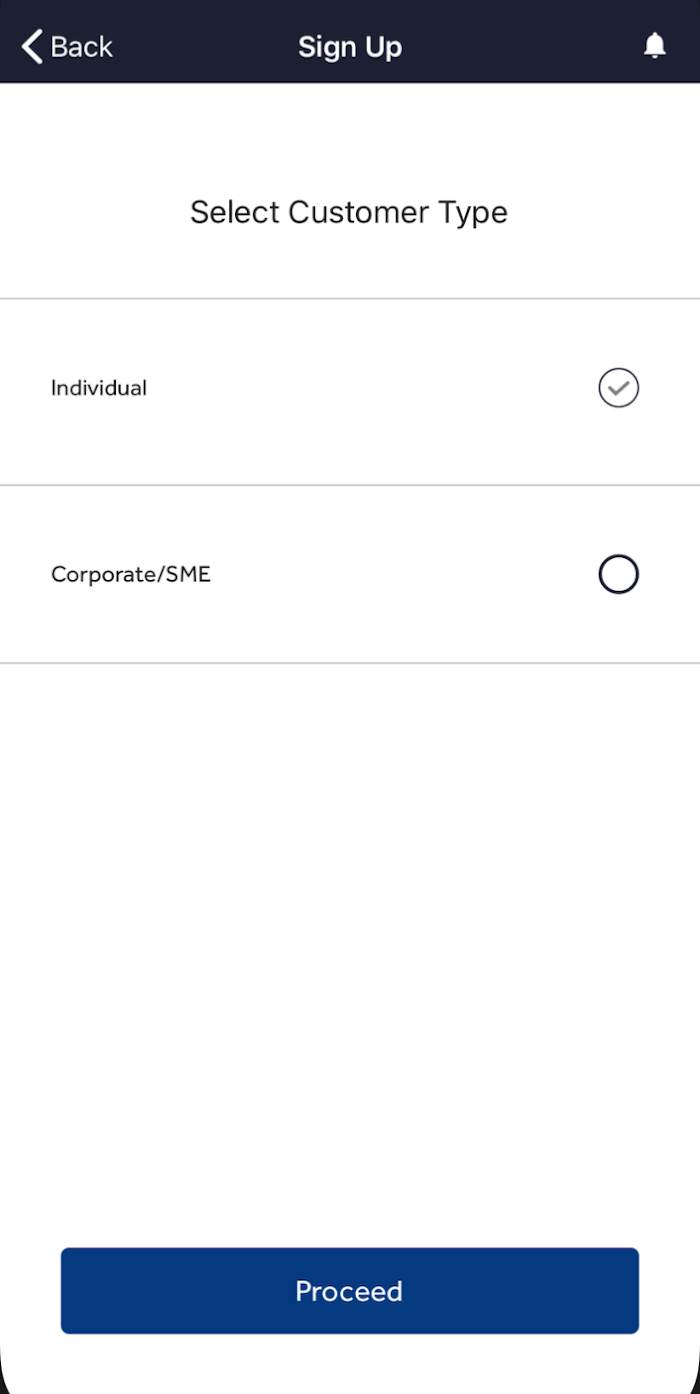Go back using the Back navigation

pyautogui.click(x=67, y=46)
